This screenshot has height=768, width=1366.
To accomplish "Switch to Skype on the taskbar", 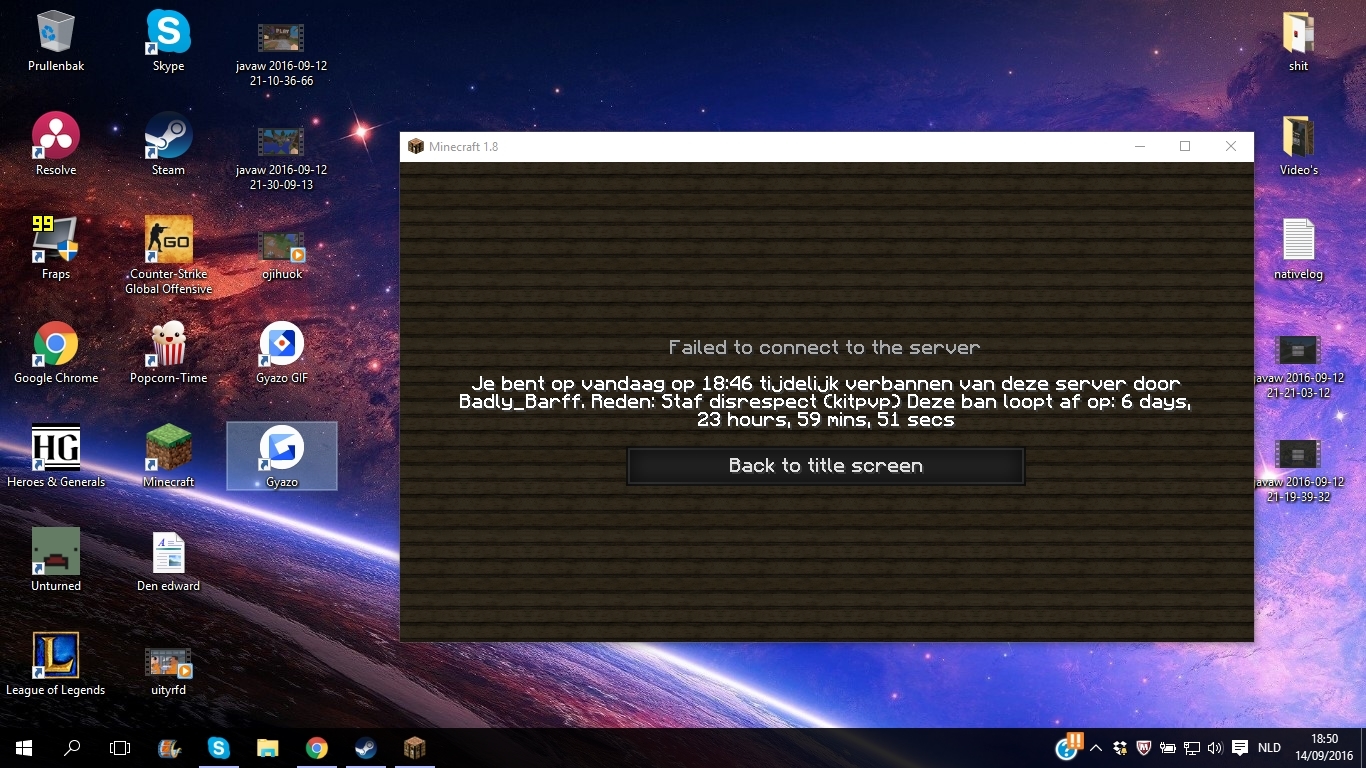I will (218, 748).
